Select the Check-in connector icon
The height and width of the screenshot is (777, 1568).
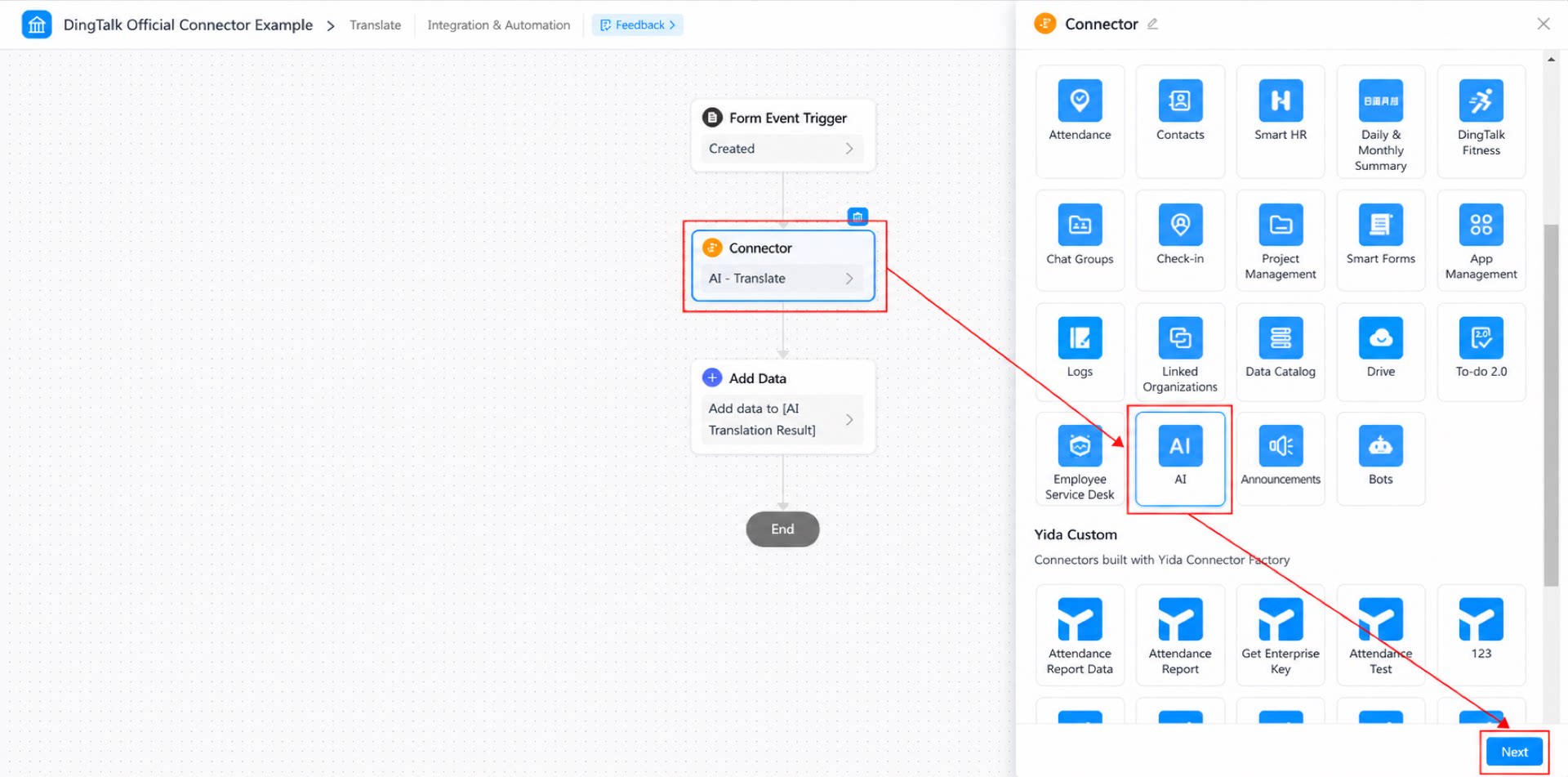pyautogui.click(x=1180, y=225)
